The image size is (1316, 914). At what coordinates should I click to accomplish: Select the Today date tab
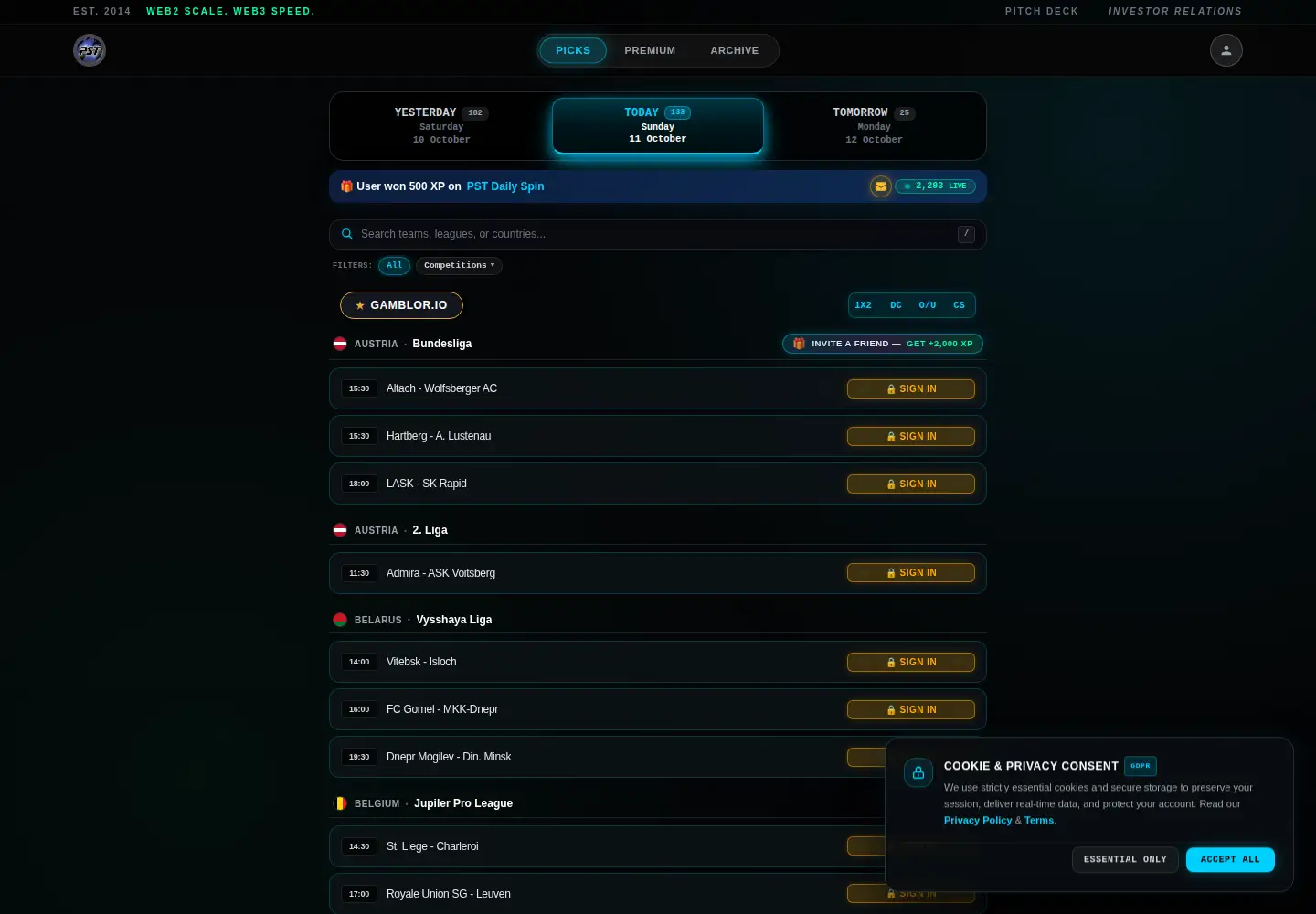click(658, 126)
